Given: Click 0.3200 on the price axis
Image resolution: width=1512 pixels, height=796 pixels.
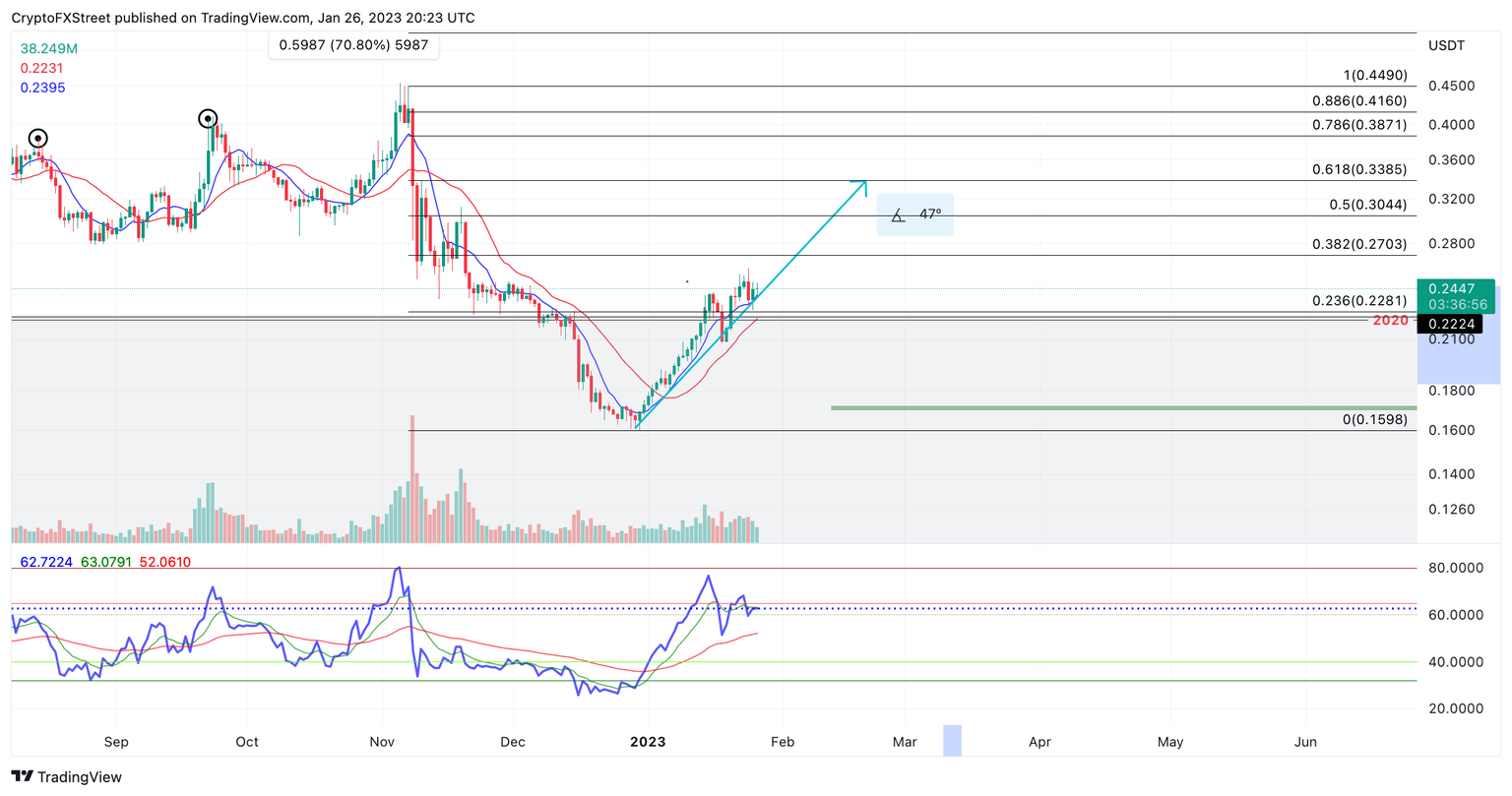Looking at the screenshot, I should (1452, 199).
